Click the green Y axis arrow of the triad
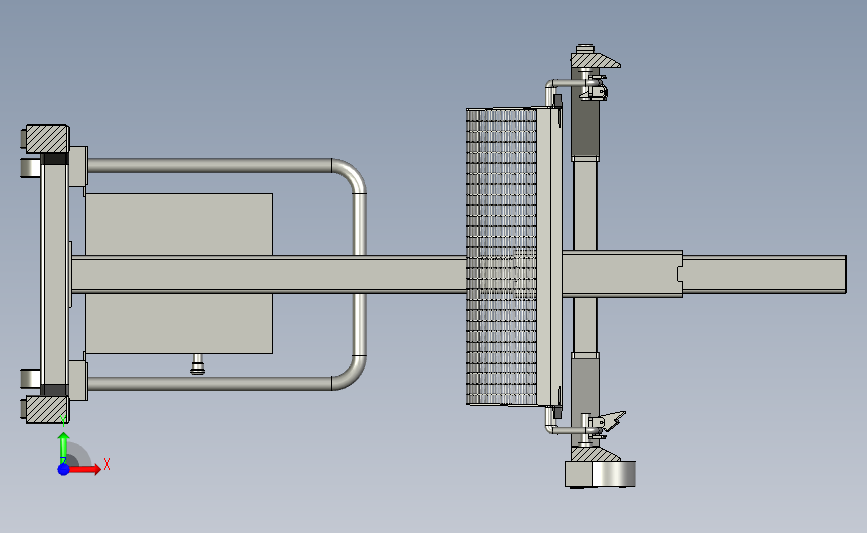The image size is (867, 533). coord(63,448)
